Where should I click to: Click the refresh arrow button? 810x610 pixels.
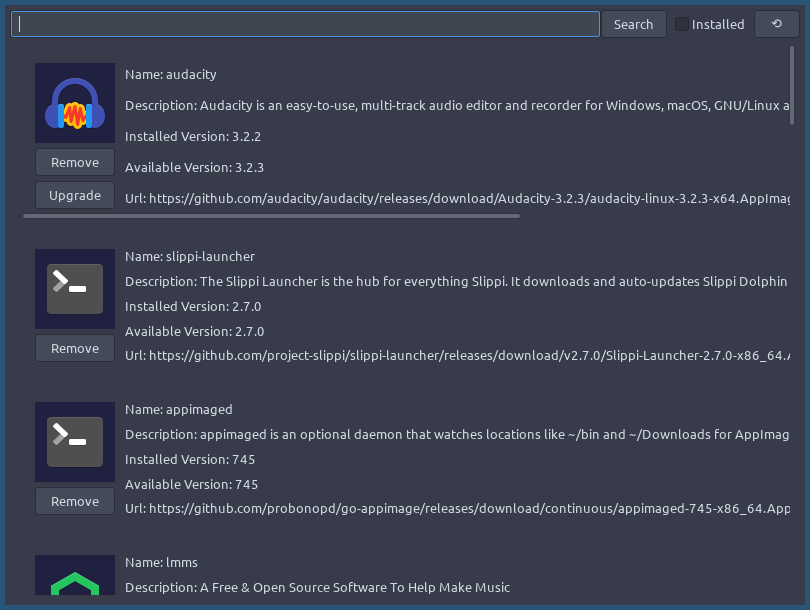[776, 24]
